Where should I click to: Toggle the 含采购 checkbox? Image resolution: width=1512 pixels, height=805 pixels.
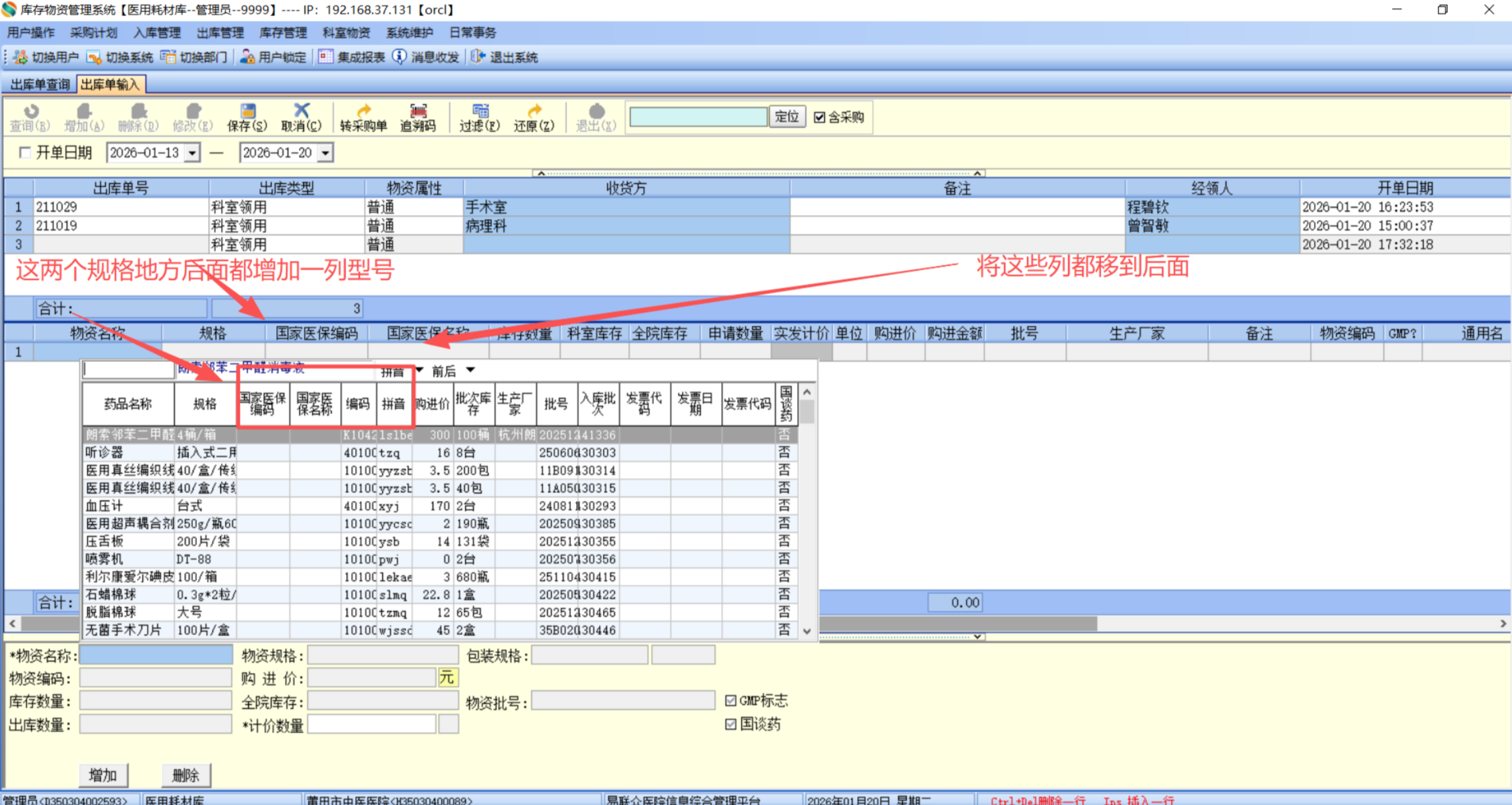(819, 117)
